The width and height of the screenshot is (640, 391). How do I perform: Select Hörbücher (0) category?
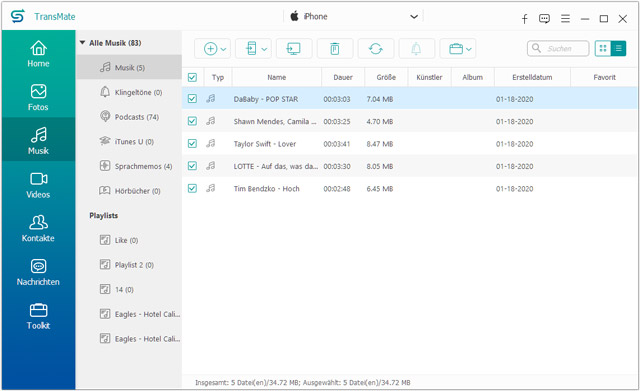[x=130, y=191]
